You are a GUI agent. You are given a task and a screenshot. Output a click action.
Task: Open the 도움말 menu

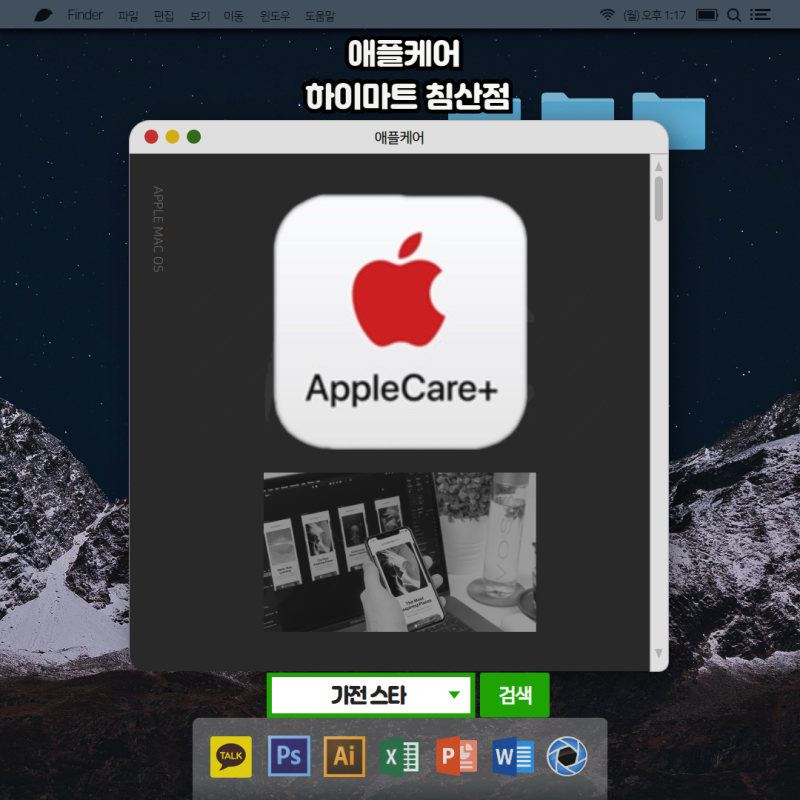319,16
